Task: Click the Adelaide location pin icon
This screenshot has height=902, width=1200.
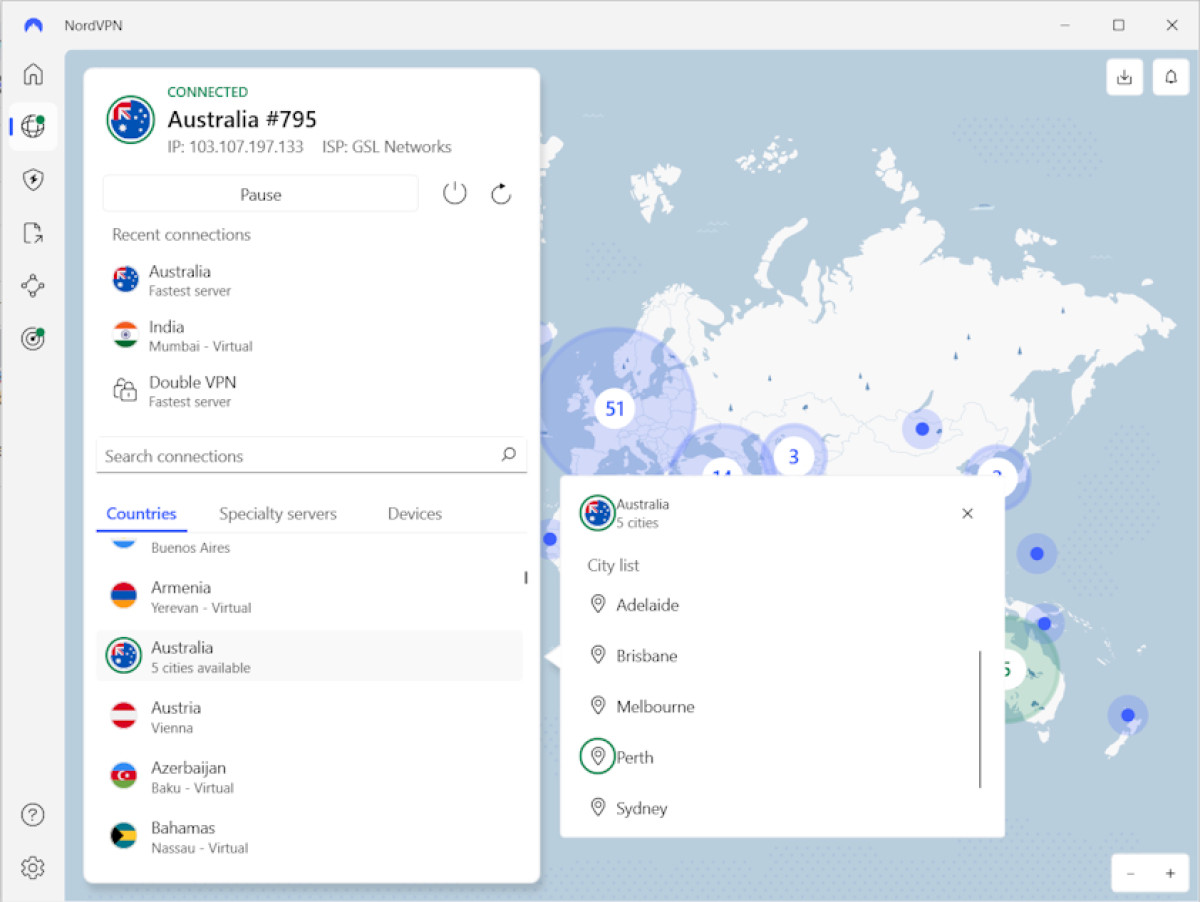Action: [x=598, y=604]
